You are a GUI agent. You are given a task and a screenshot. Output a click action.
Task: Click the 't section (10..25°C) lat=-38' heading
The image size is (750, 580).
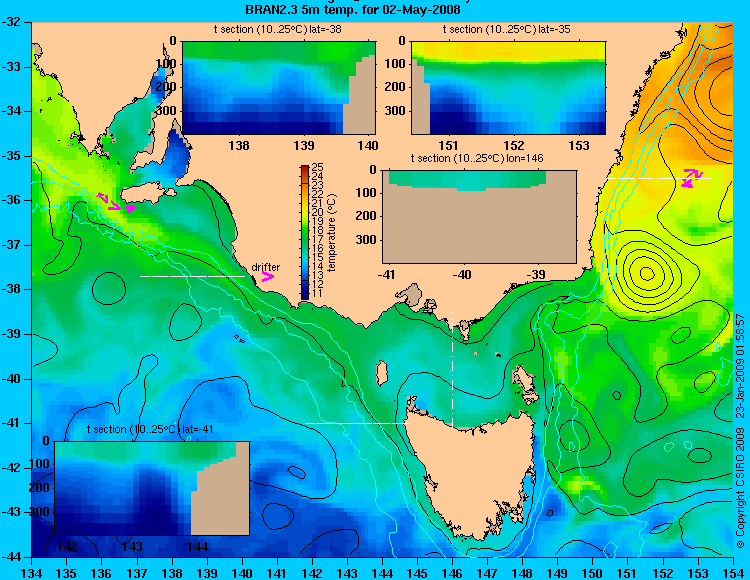click(277, 29)
